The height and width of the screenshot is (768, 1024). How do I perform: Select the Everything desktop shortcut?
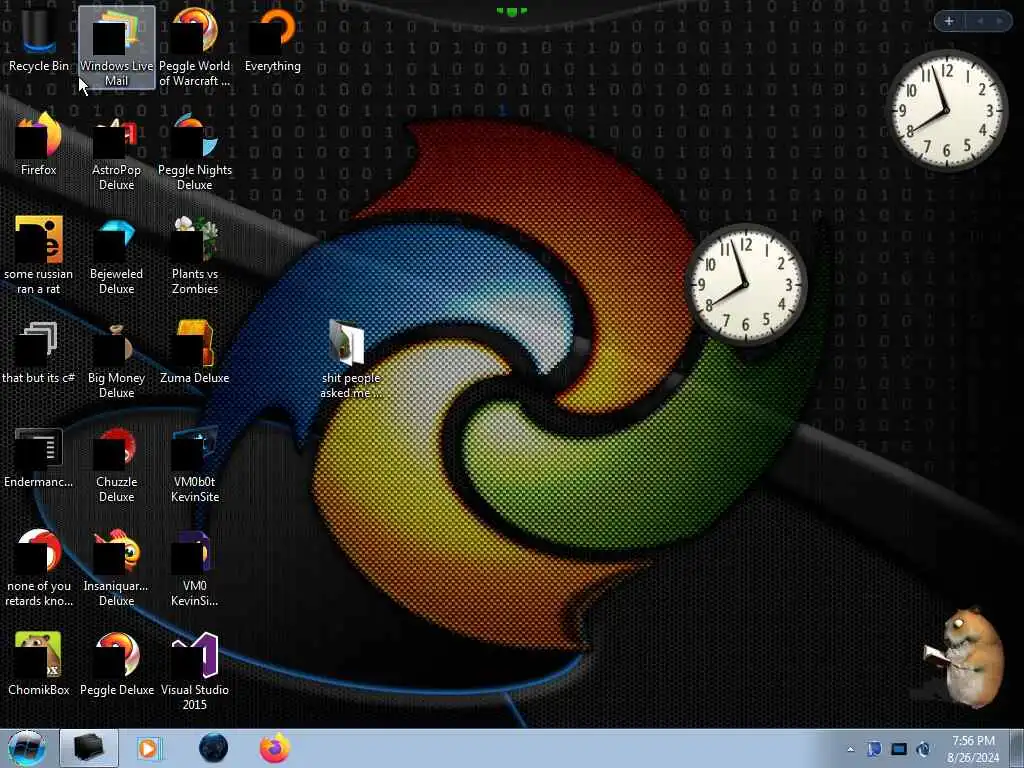273,40
